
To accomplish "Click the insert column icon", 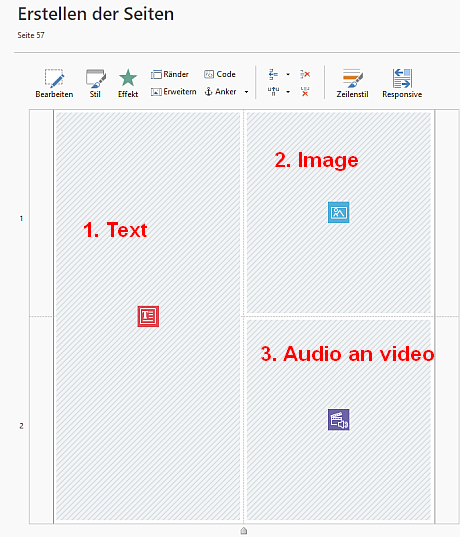I will (x=273, y=91).
